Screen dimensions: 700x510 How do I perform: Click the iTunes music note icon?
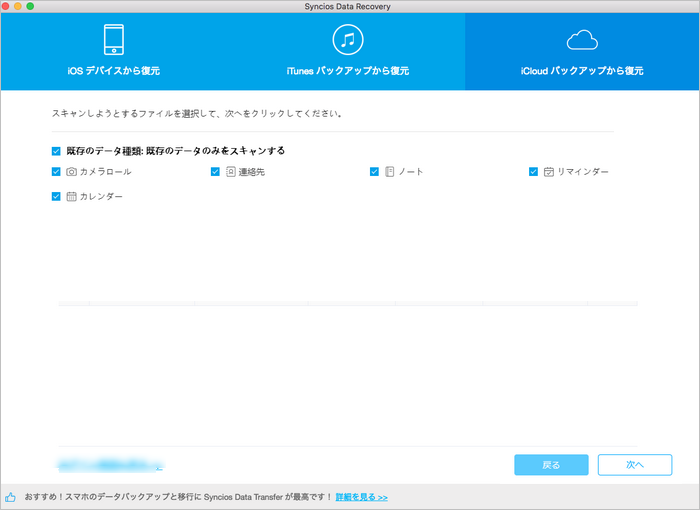348,40
